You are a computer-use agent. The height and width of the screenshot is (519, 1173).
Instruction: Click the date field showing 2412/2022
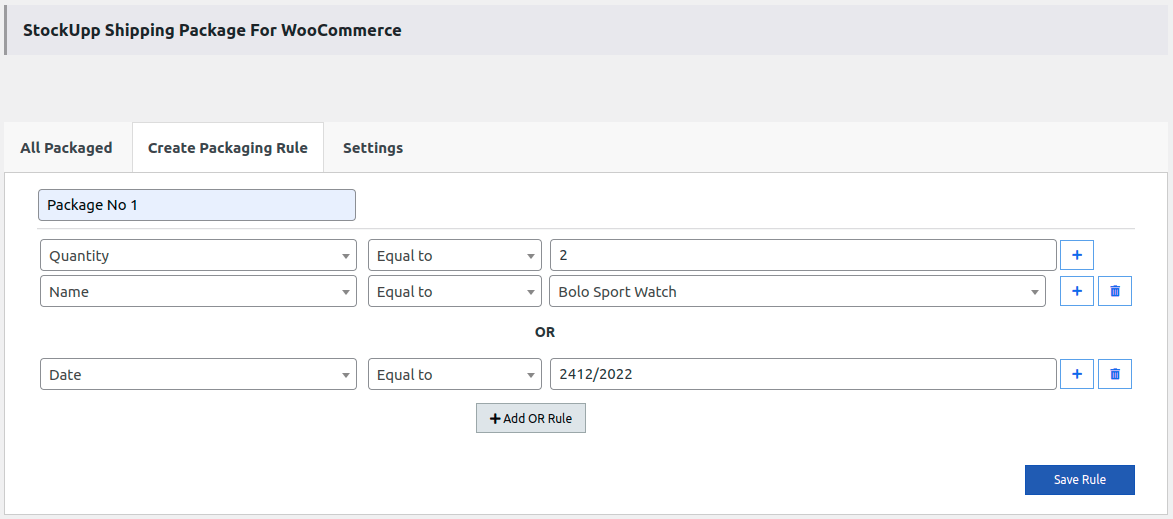point(802,375)
